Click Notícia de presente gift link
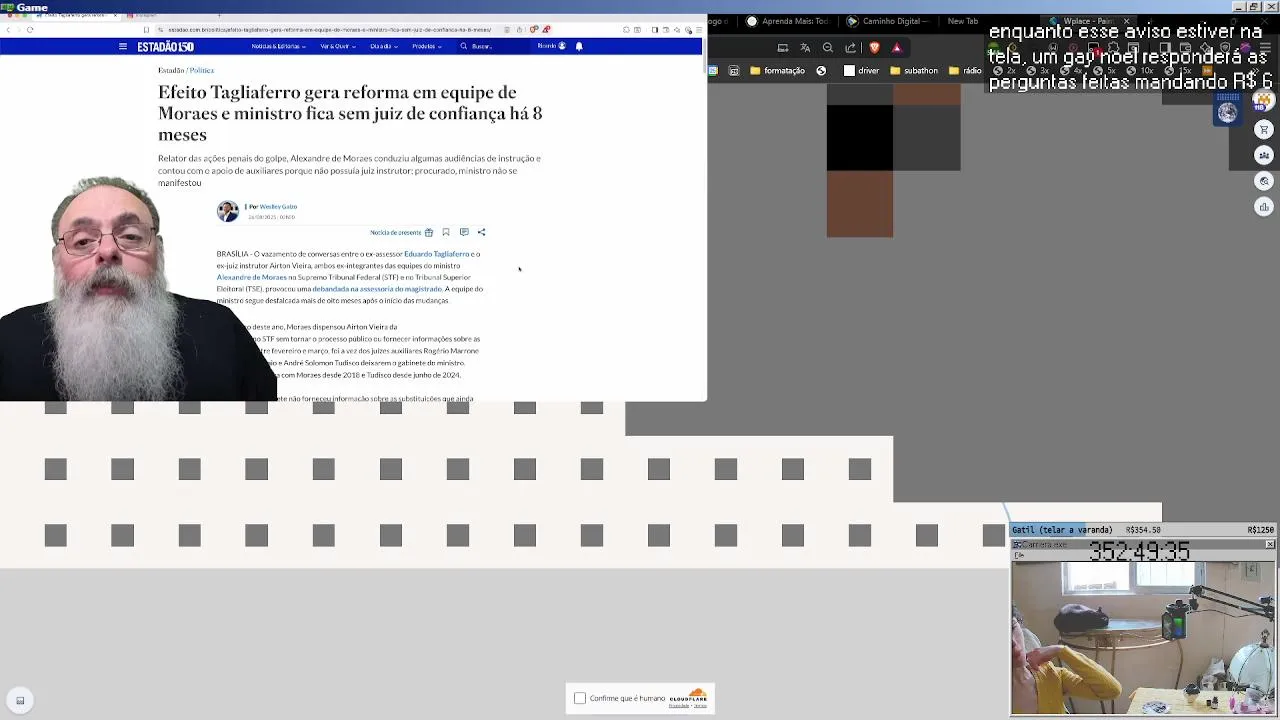 (402, 232)
